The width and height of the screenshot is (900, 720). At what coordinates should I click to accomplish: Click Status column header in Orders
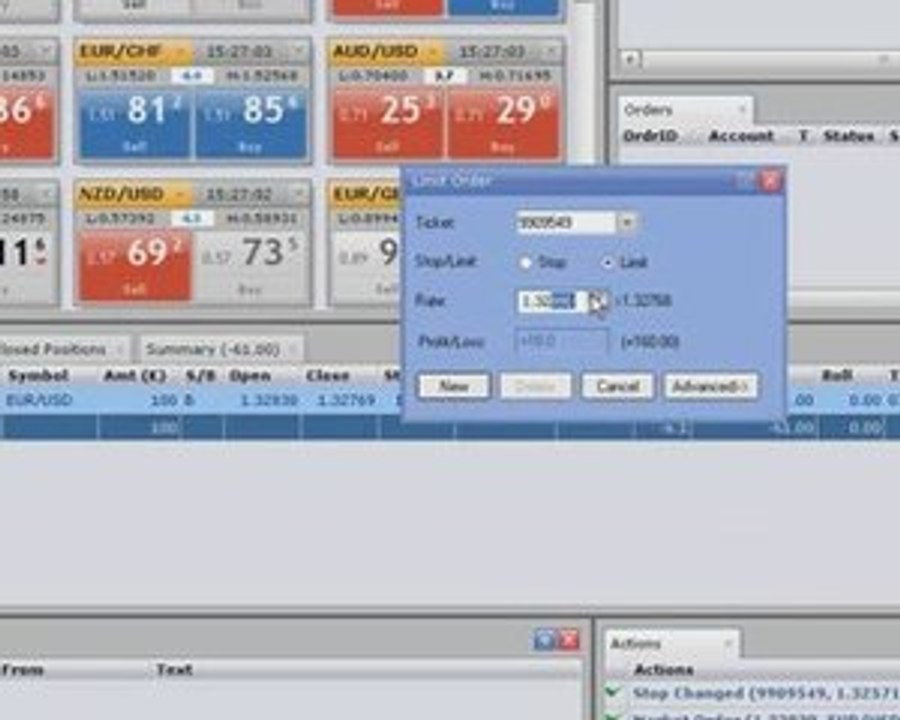tap(848, 136)
